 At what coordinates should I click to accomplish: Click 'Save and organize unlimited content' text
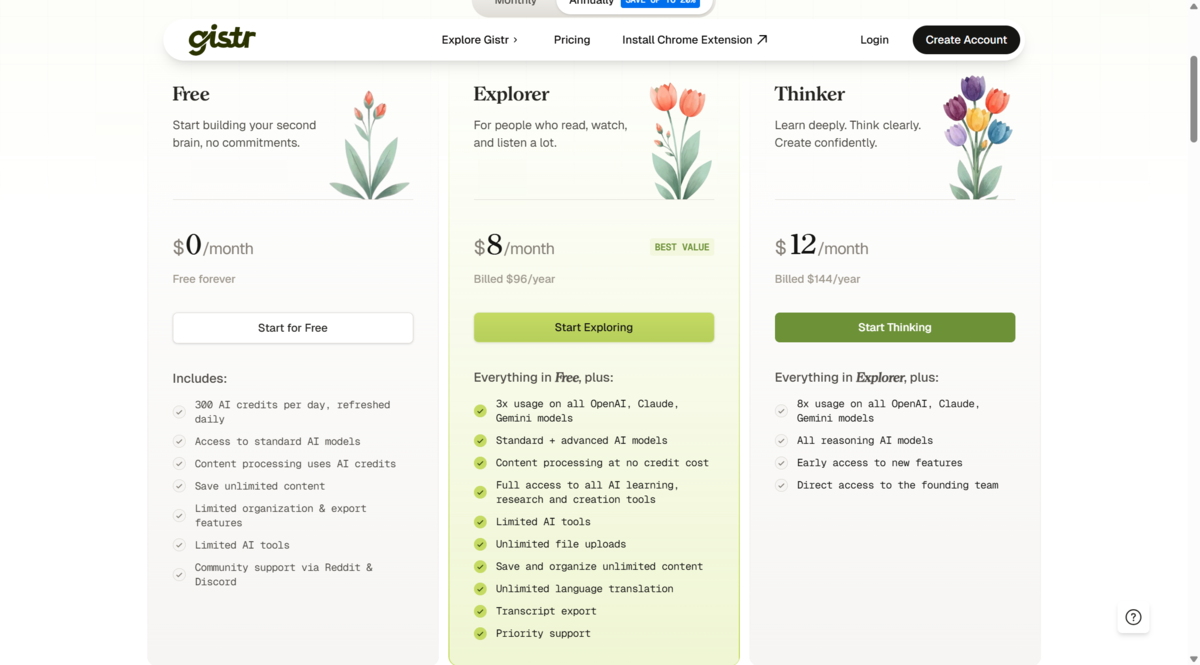599,567
